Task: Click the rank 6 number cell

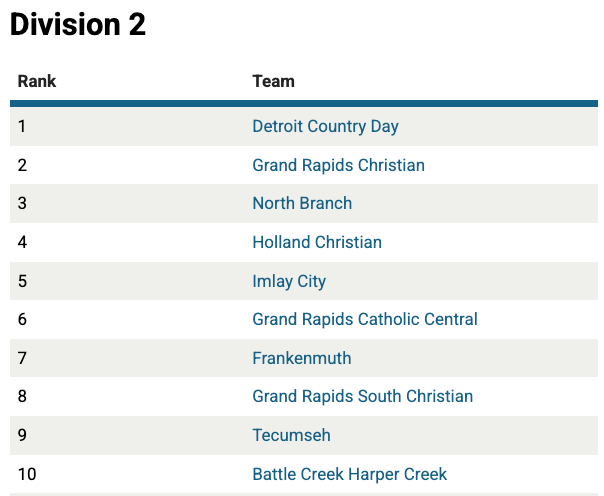Action: tap(23, 319)
